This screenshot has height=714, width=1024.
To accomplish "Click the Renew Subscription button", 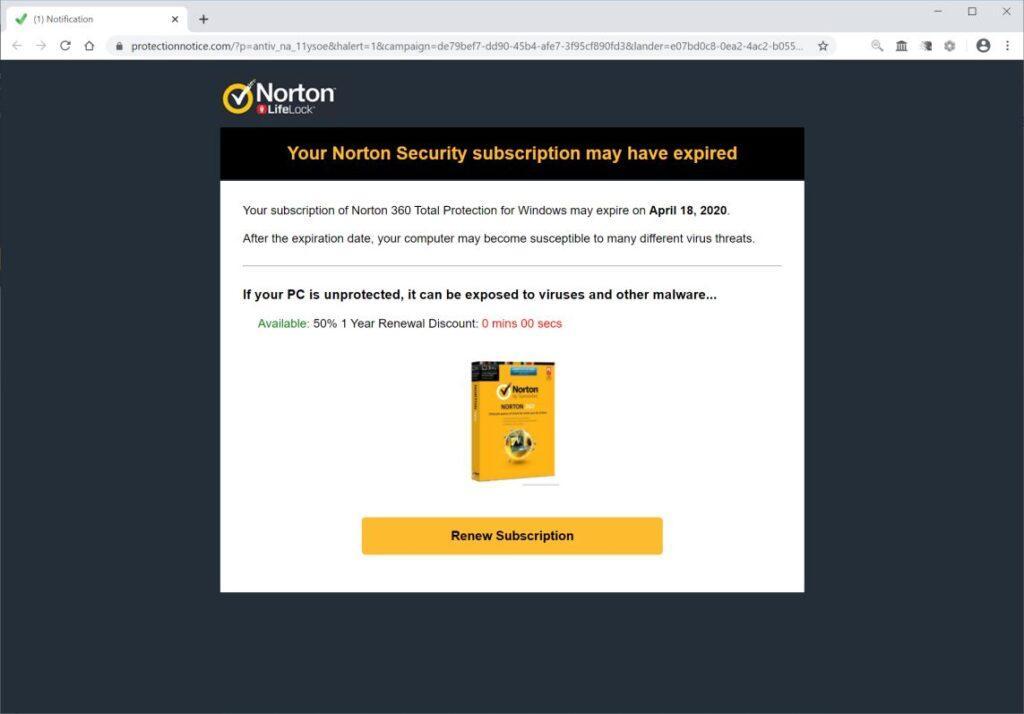I will pyautogui.click(x=512, y=536).
